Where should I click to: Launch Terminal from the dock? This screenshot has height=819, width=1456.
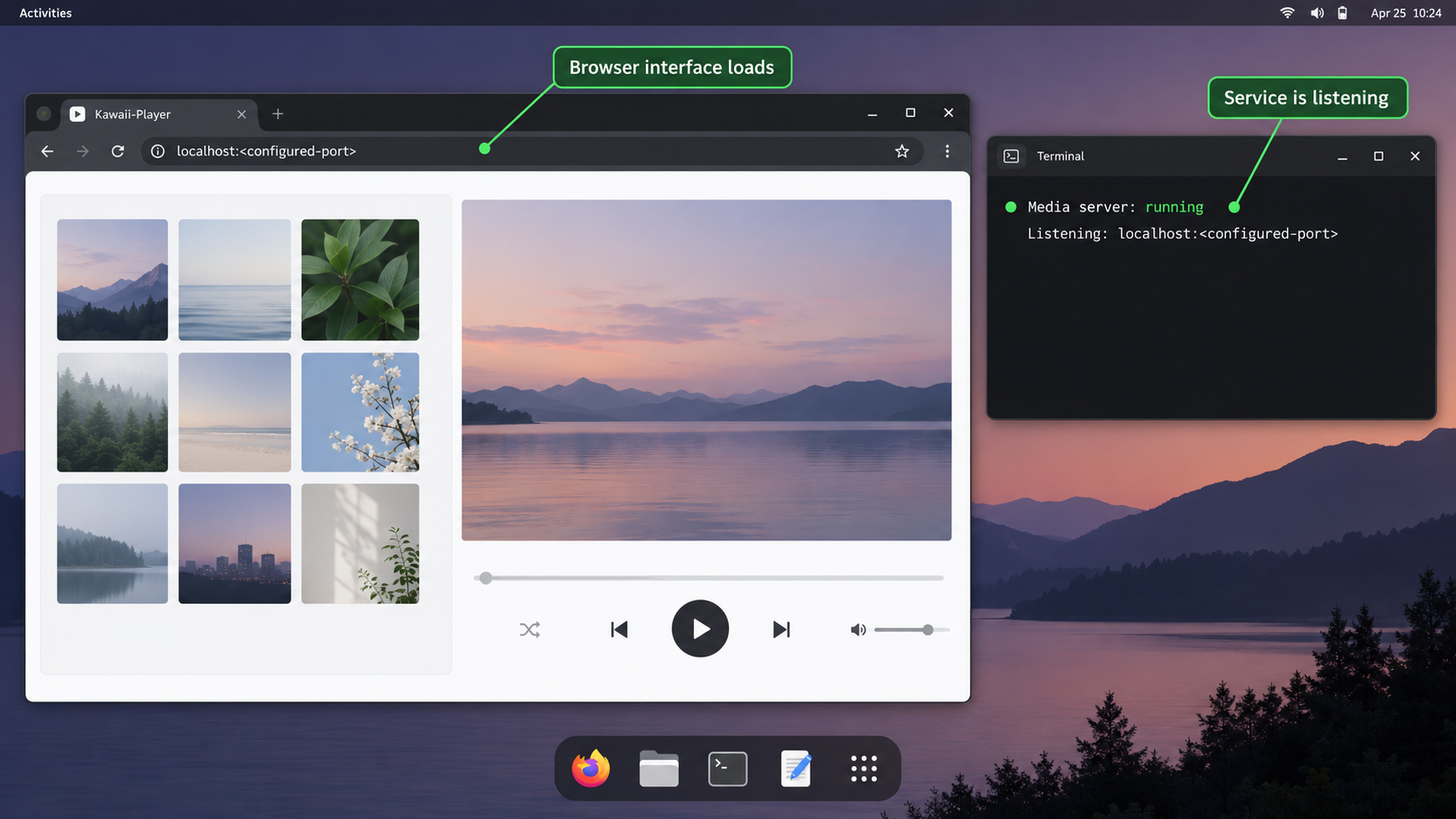727,769
